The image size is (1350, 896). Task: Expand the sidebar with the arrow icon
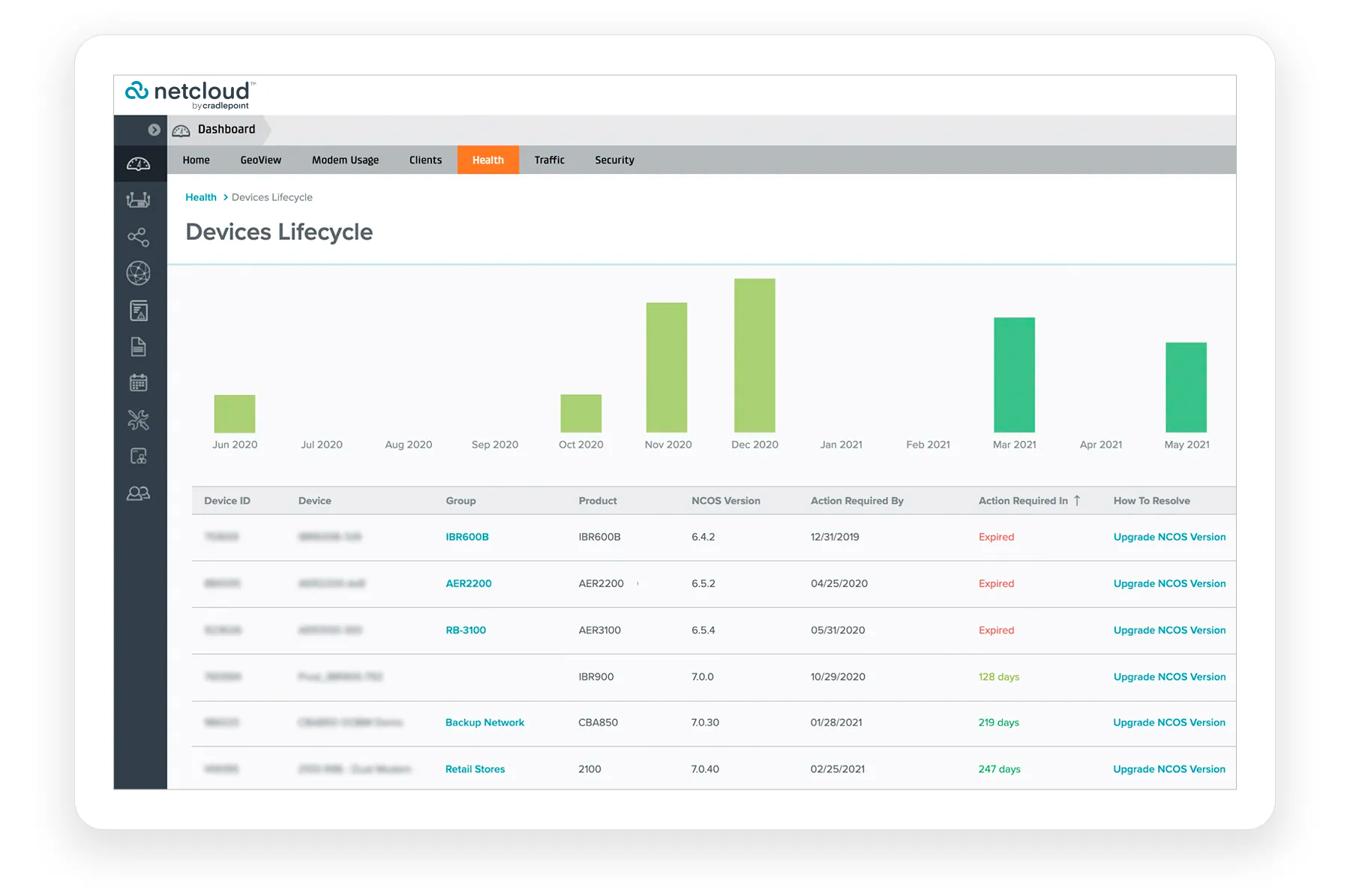(154, 130)
